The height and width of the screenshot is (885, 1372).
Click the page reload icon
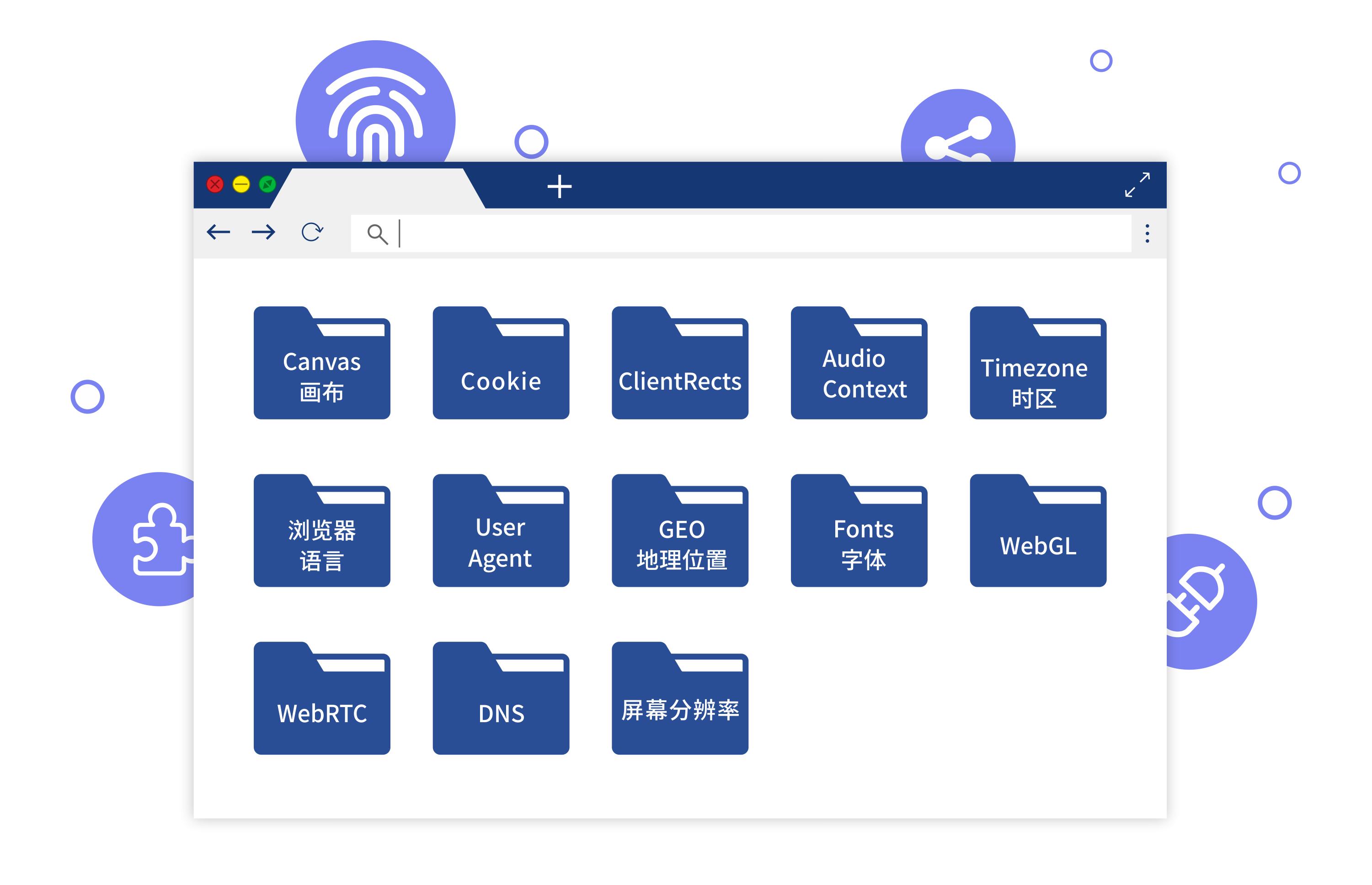(312, 232)
